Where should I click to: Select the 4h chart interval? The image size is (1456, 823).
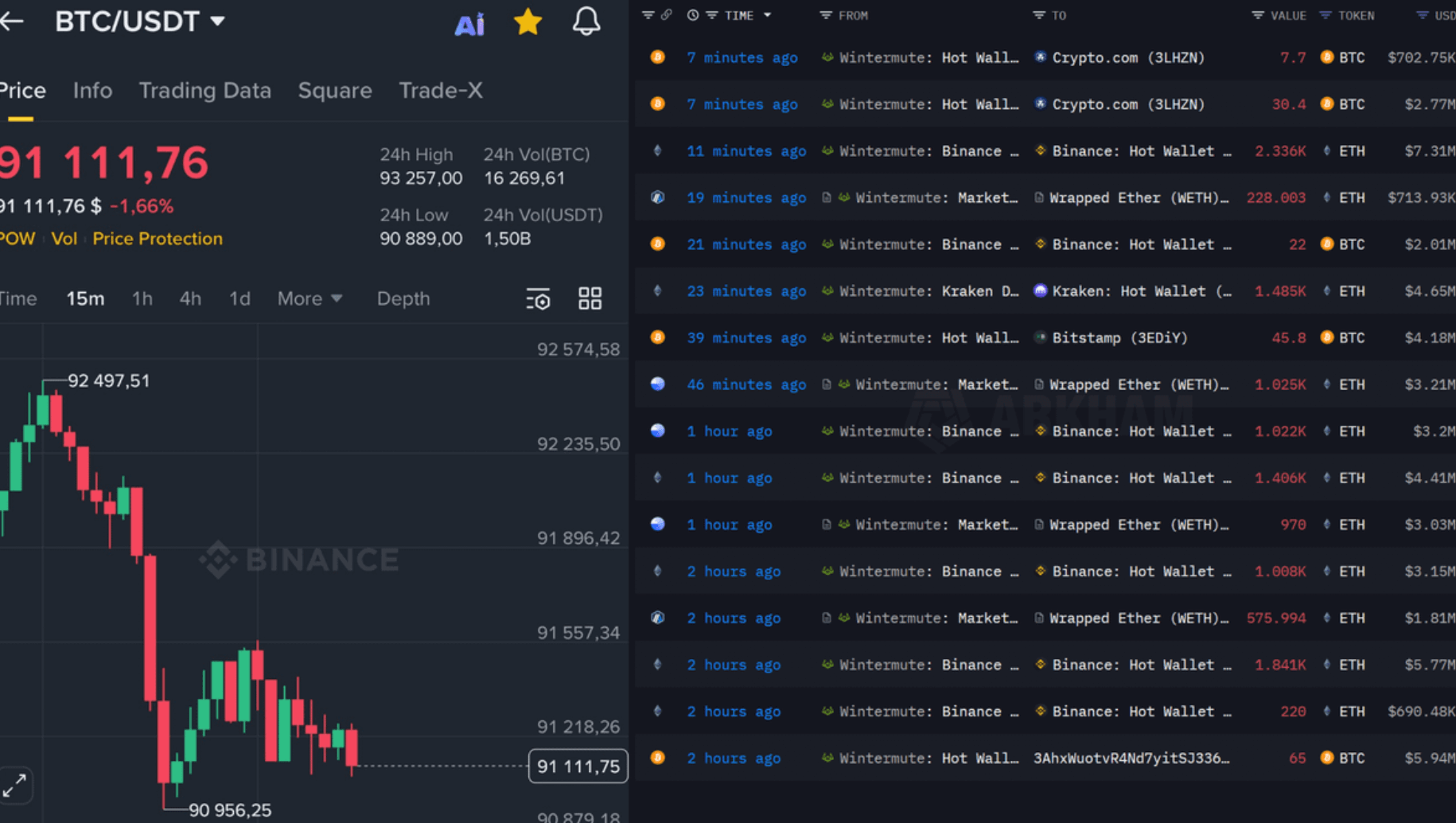pyautogui.click(x=190, y=298)
